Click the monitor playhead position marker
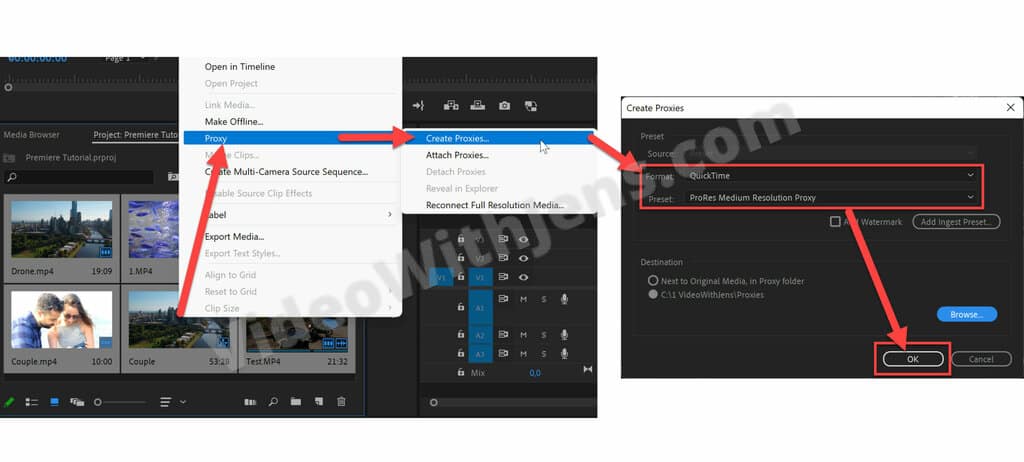This screenshot has width=1024, height=462. tap(8, 87)
